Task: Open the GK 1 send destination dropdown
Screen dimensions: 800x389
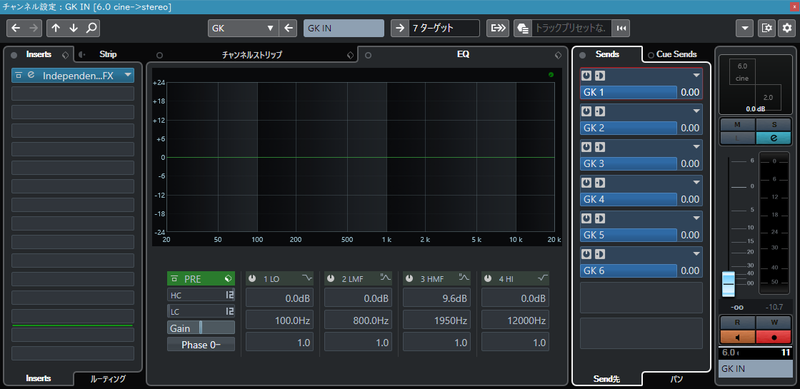Action: click(696, 75)
